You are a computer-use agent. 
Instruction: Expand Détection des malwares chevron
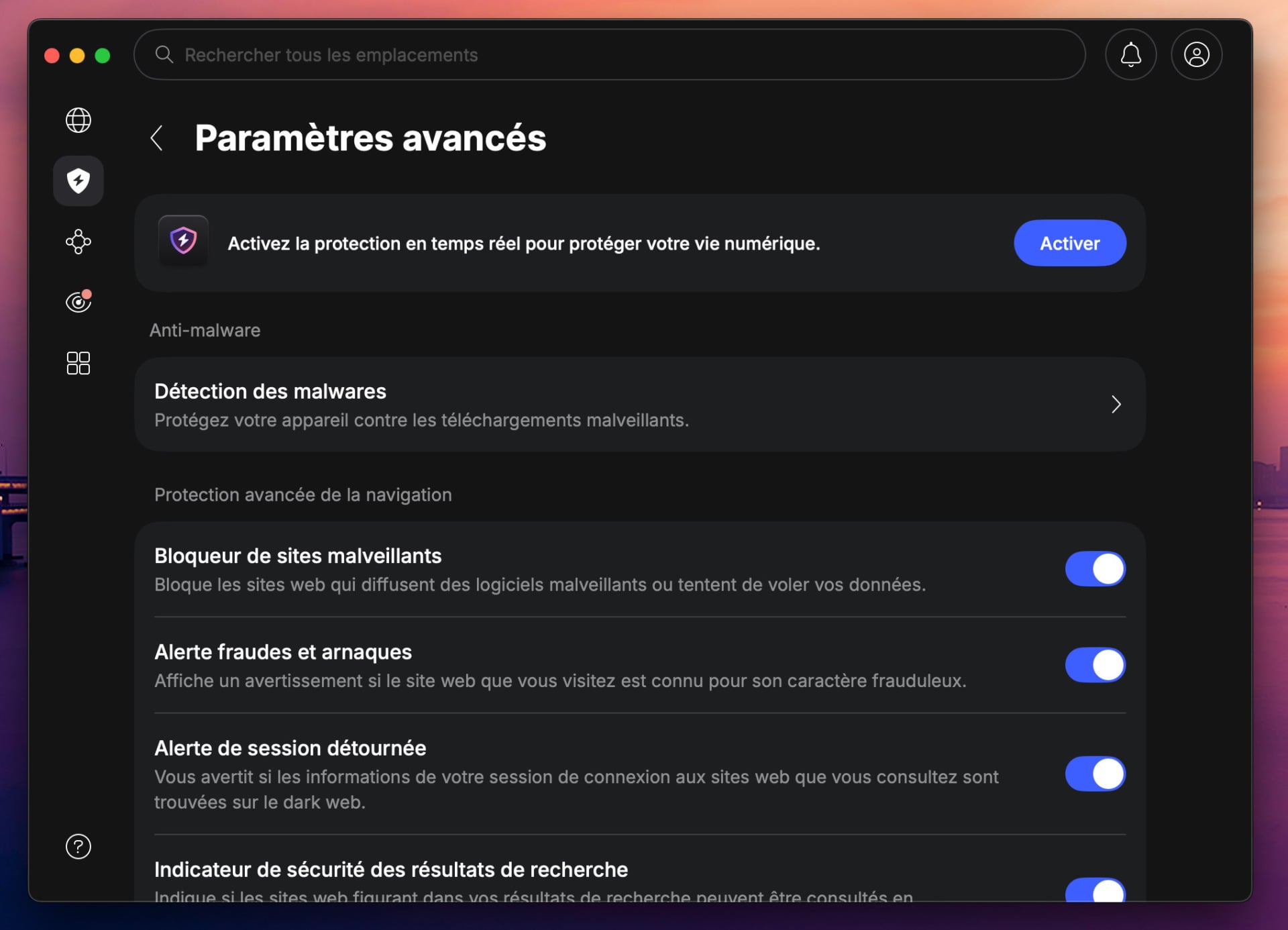point(1116,405)
